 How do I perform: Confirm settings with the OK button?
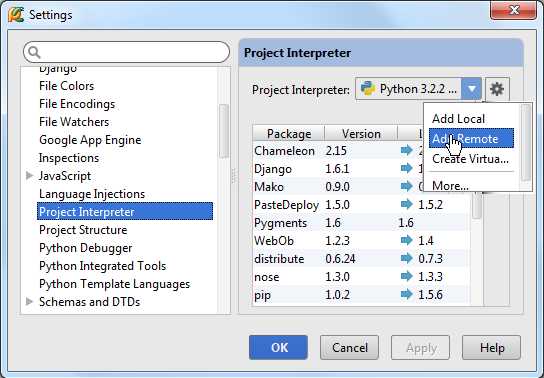[278, 347]
